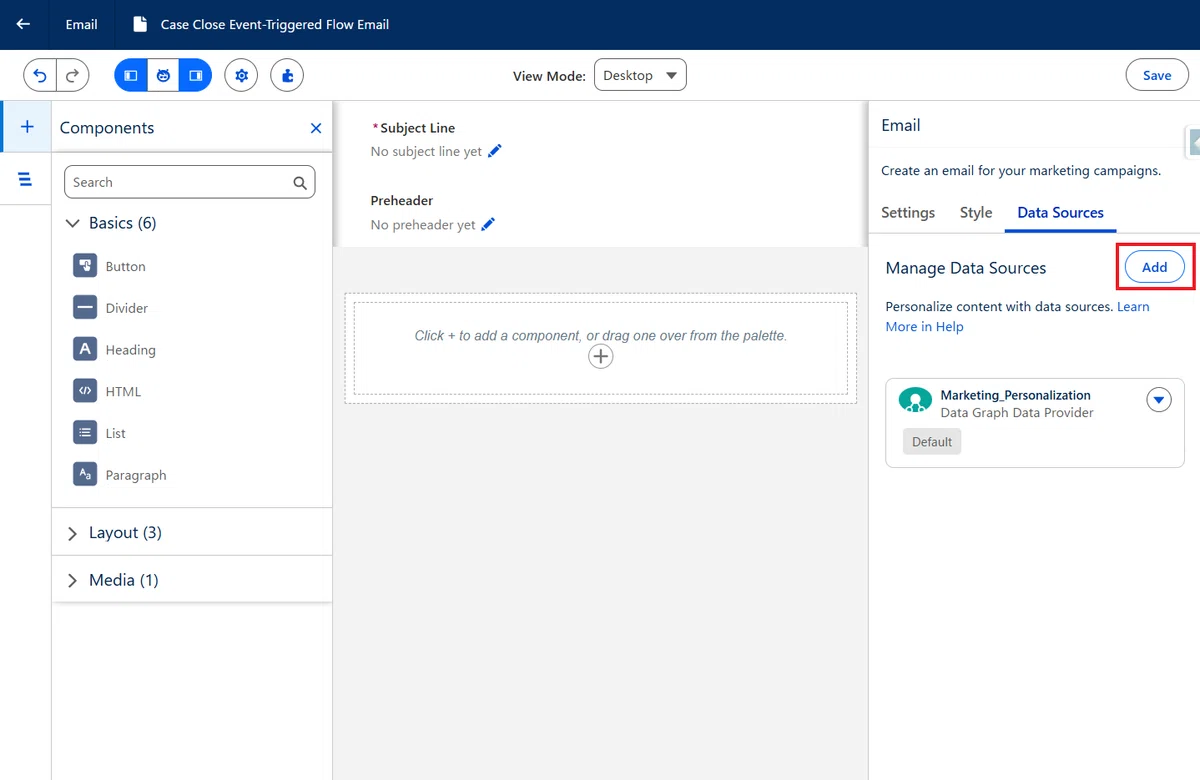Click the search magnifier icon
This screenshot has height=780, width=1200.
click(x=300, y=183)
